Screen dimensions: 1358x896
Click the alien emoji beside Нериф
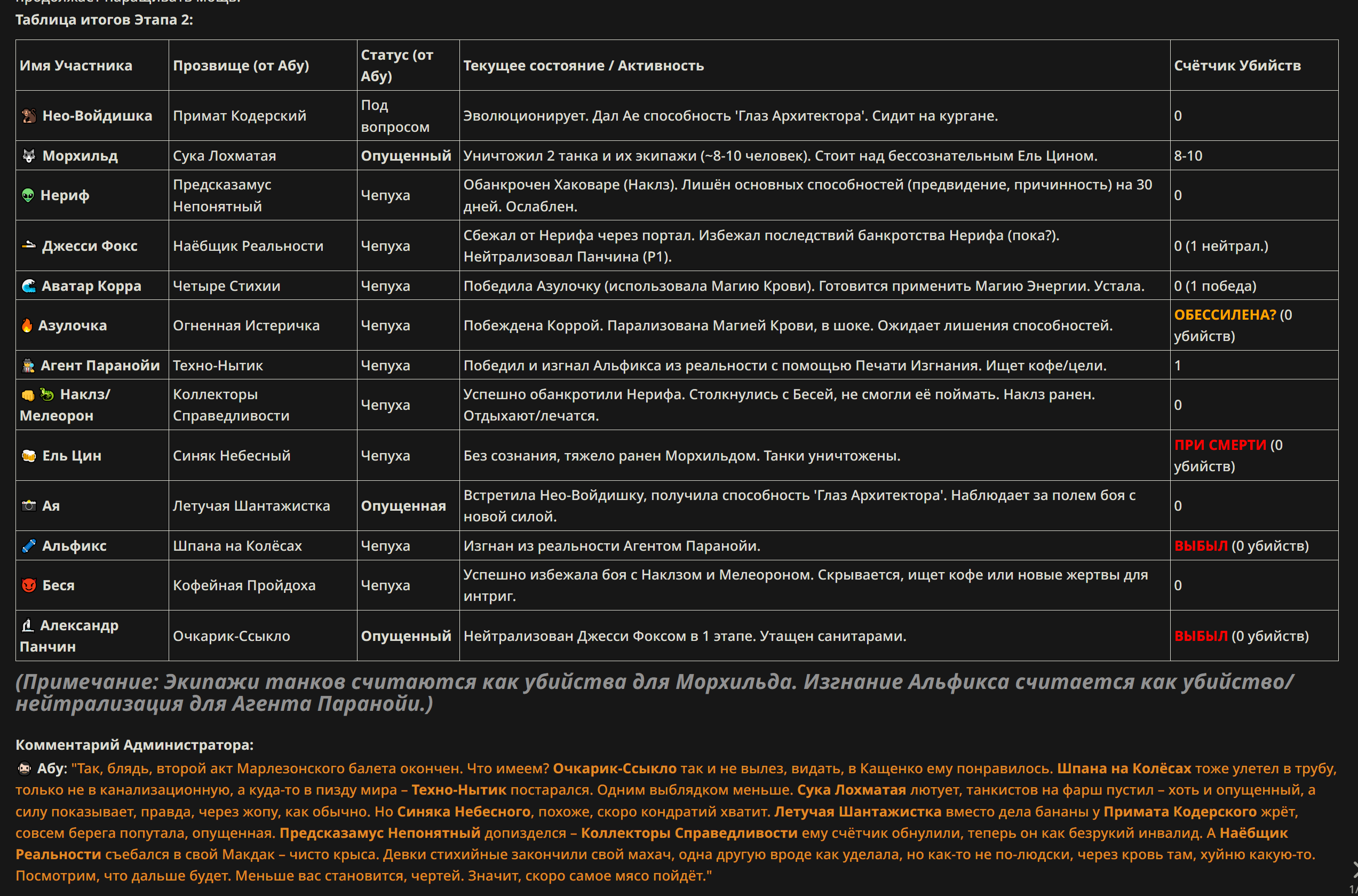tap(28, 195)
